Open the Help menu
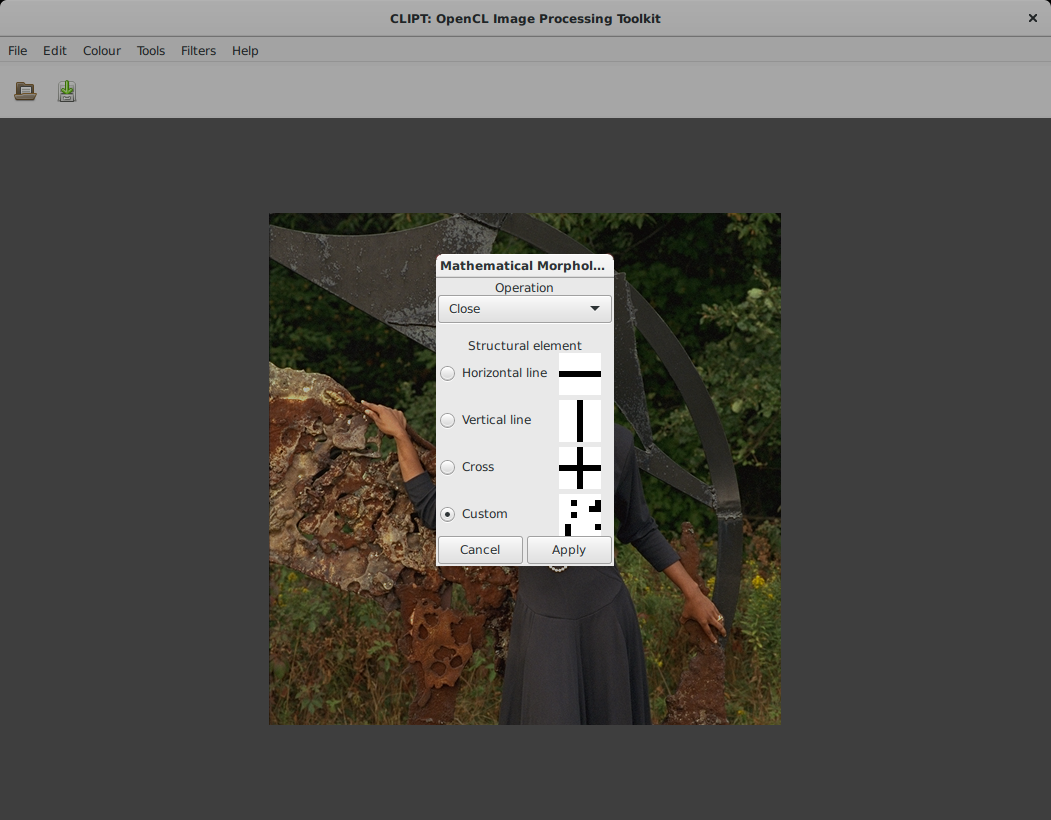 (245, 51)
